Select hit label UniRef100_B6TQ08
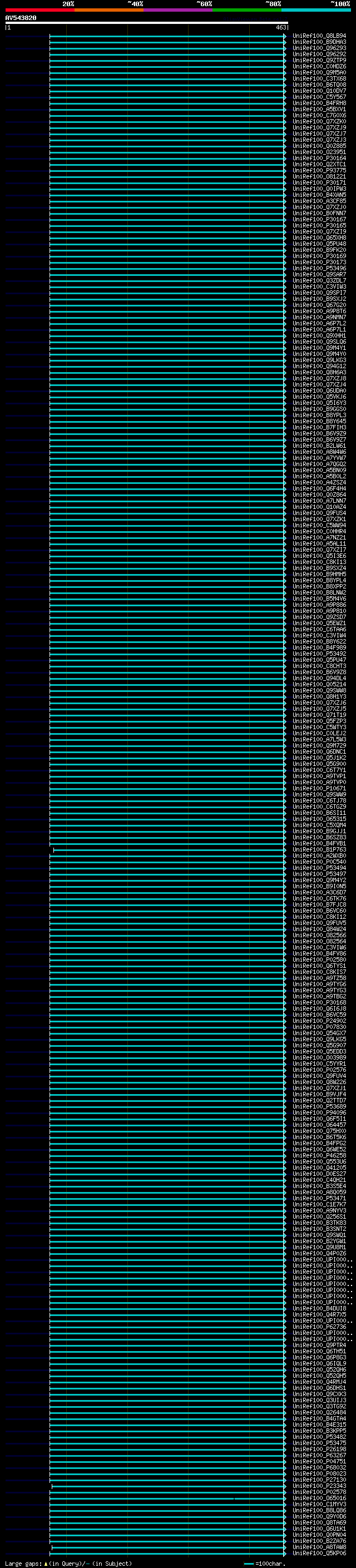This screenshot has width=356, height=1568. pos(319,85)
